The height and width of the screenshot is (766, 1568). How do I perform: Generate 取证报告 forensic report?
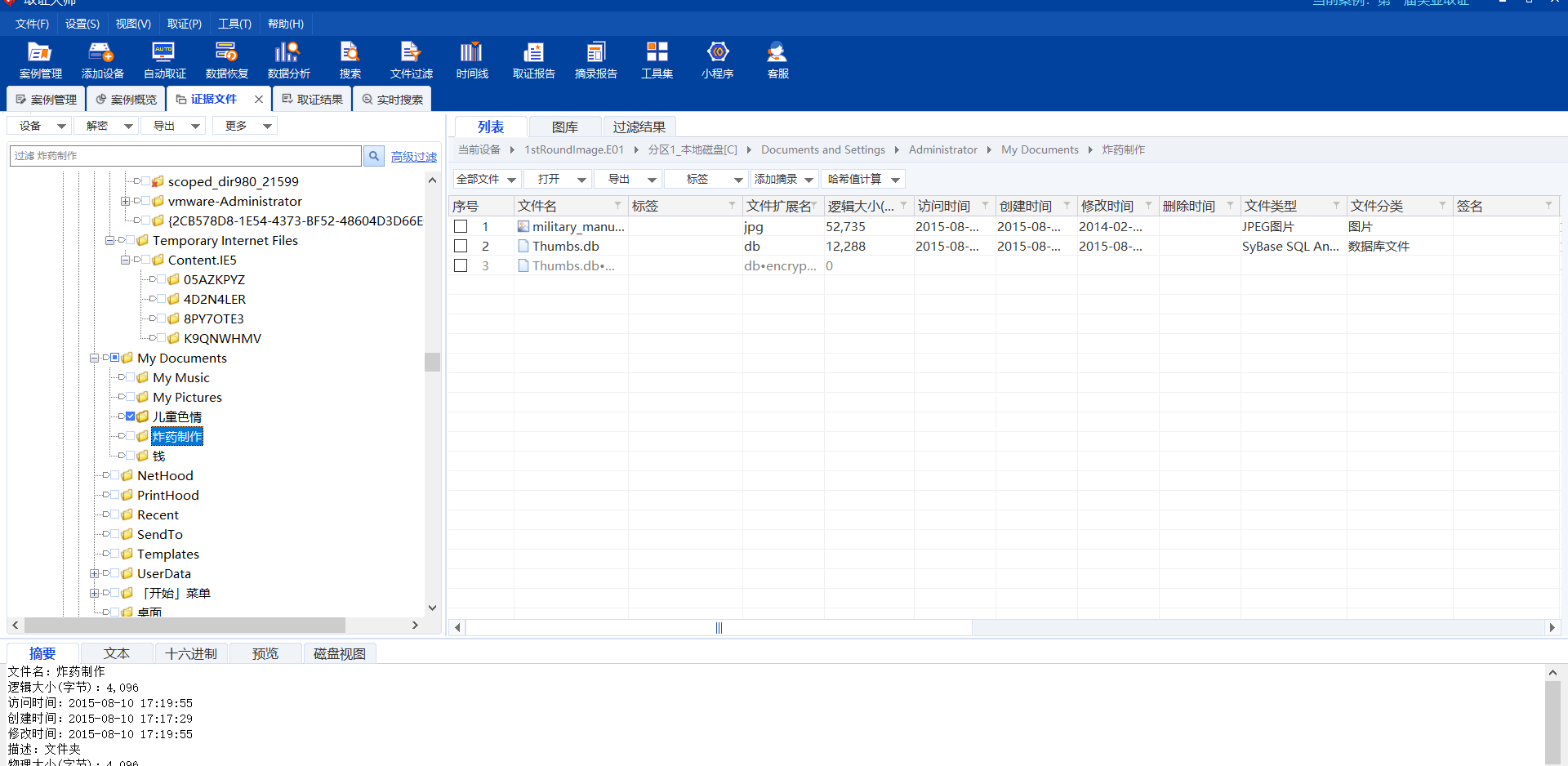[x=533, y=60]
